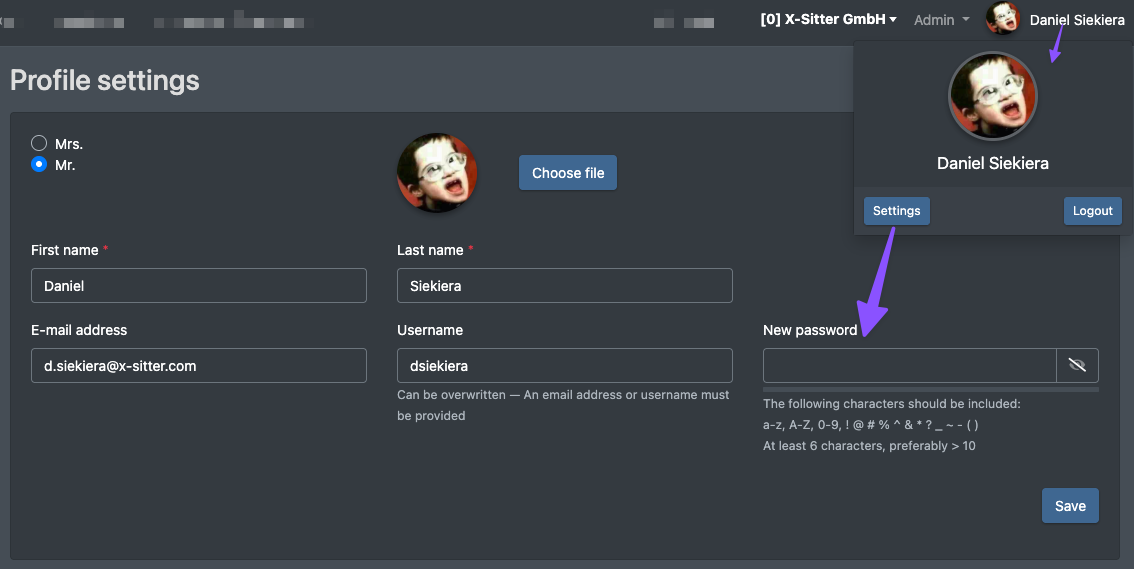Click the Choose file button
This screenshot has height=569, width=1134.
coord(568,173)
